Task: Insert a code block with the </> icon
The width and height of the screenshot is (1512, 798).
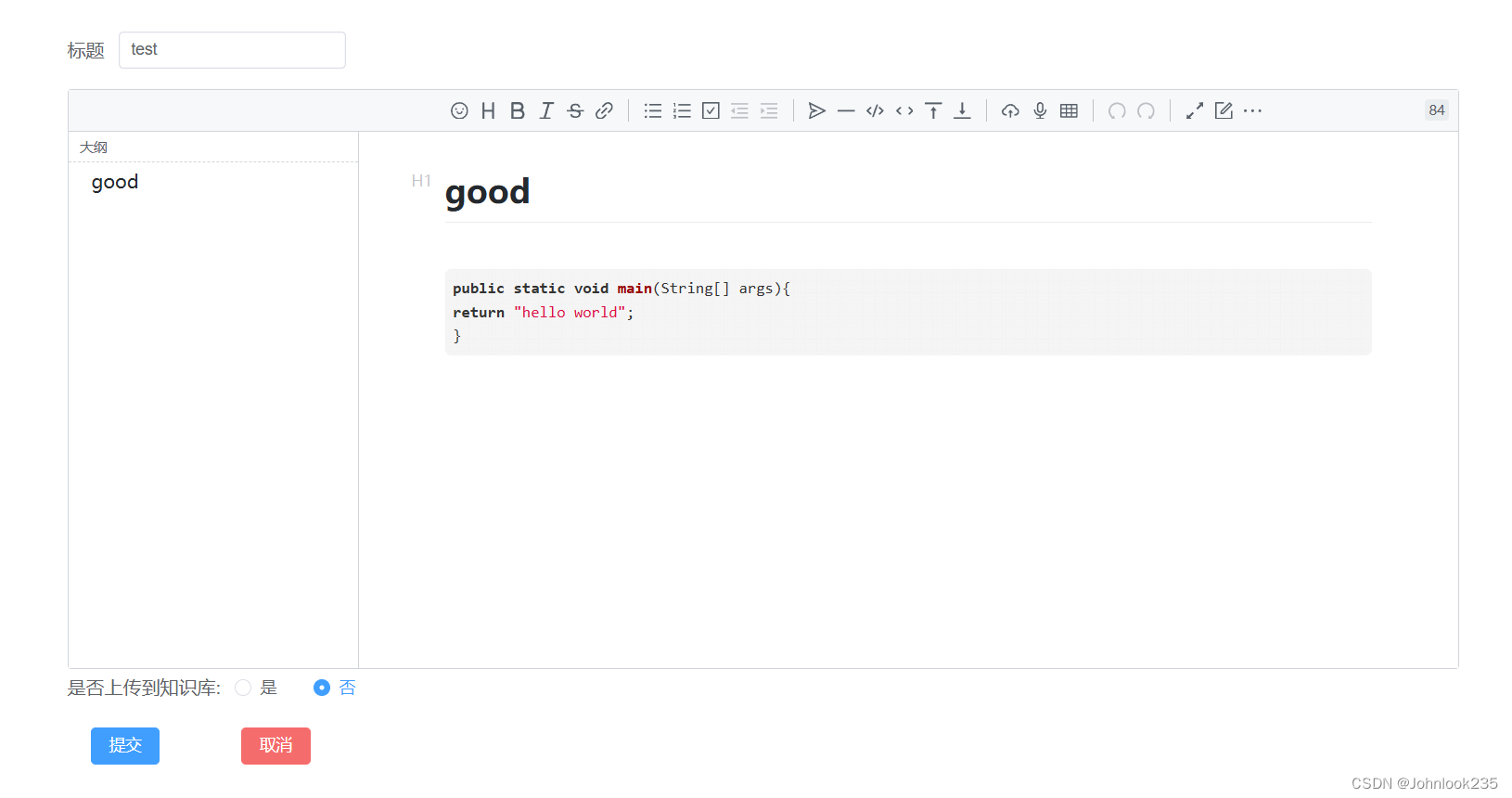Action: click(x=875, y=110)
